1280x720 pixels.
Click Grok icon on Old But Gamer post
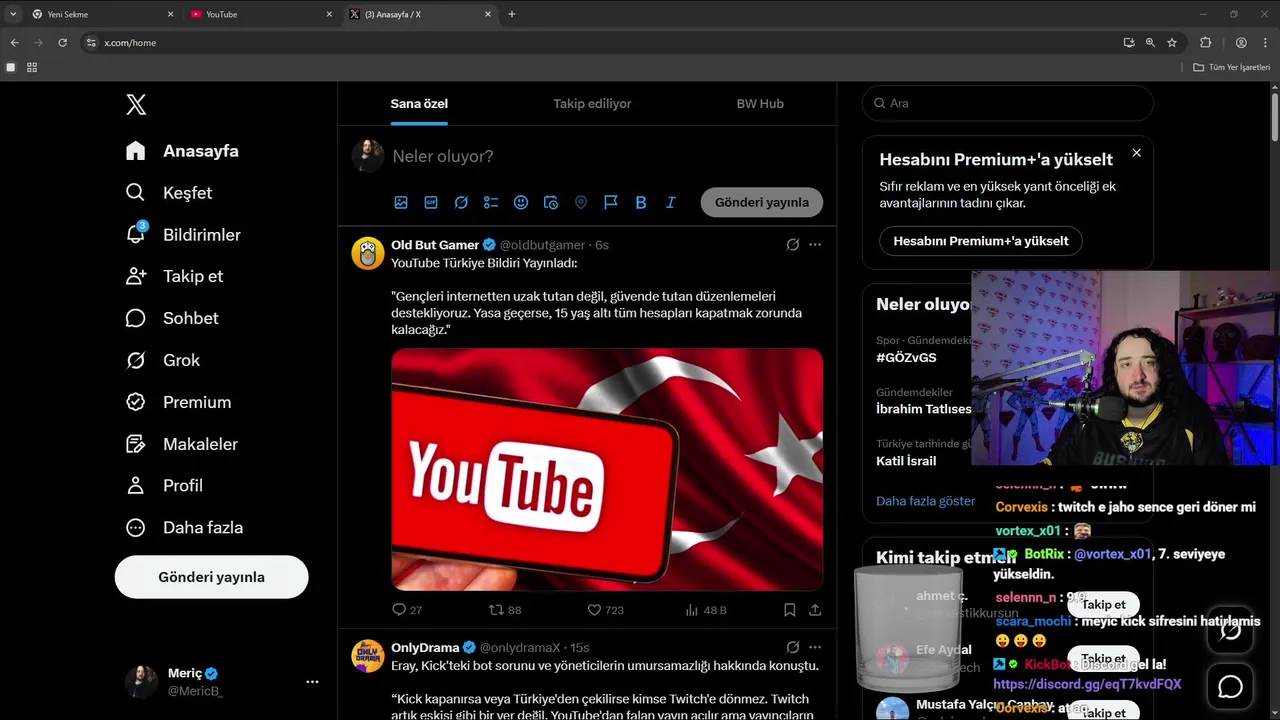[x=792, y=245]
